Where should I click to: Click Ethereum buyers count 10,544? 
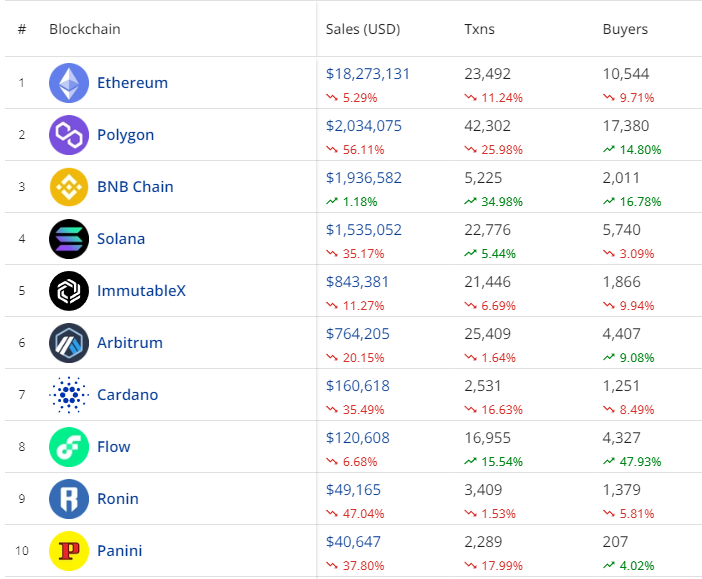coord(626,73)
